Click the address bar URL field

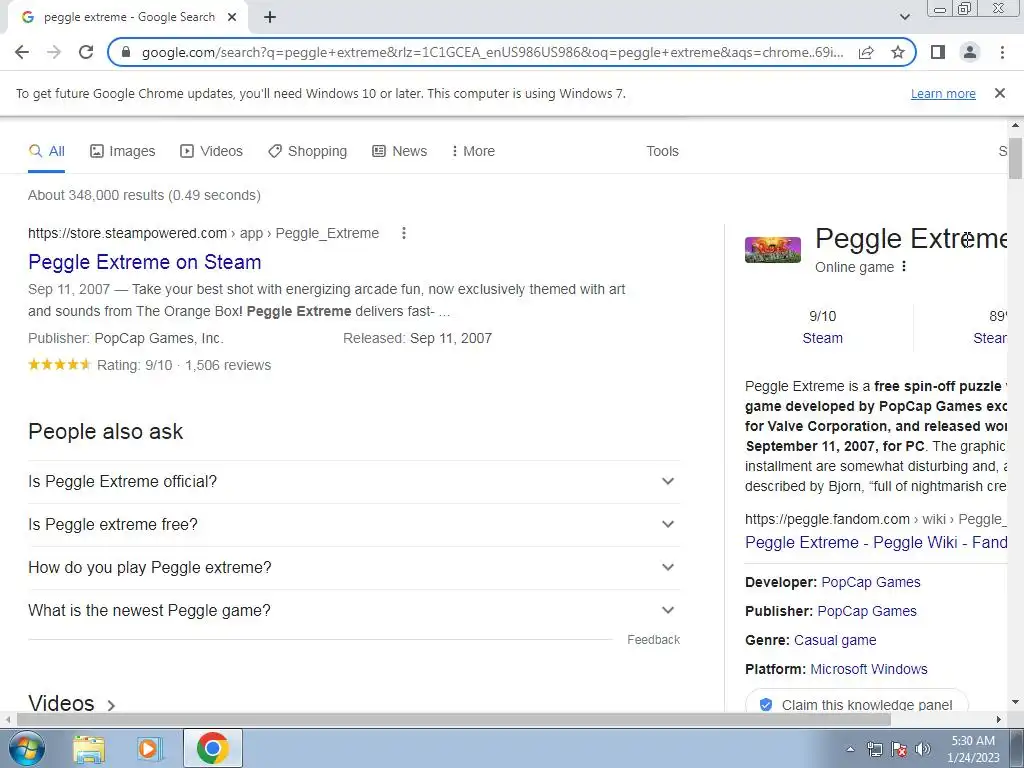coord(492,52)
